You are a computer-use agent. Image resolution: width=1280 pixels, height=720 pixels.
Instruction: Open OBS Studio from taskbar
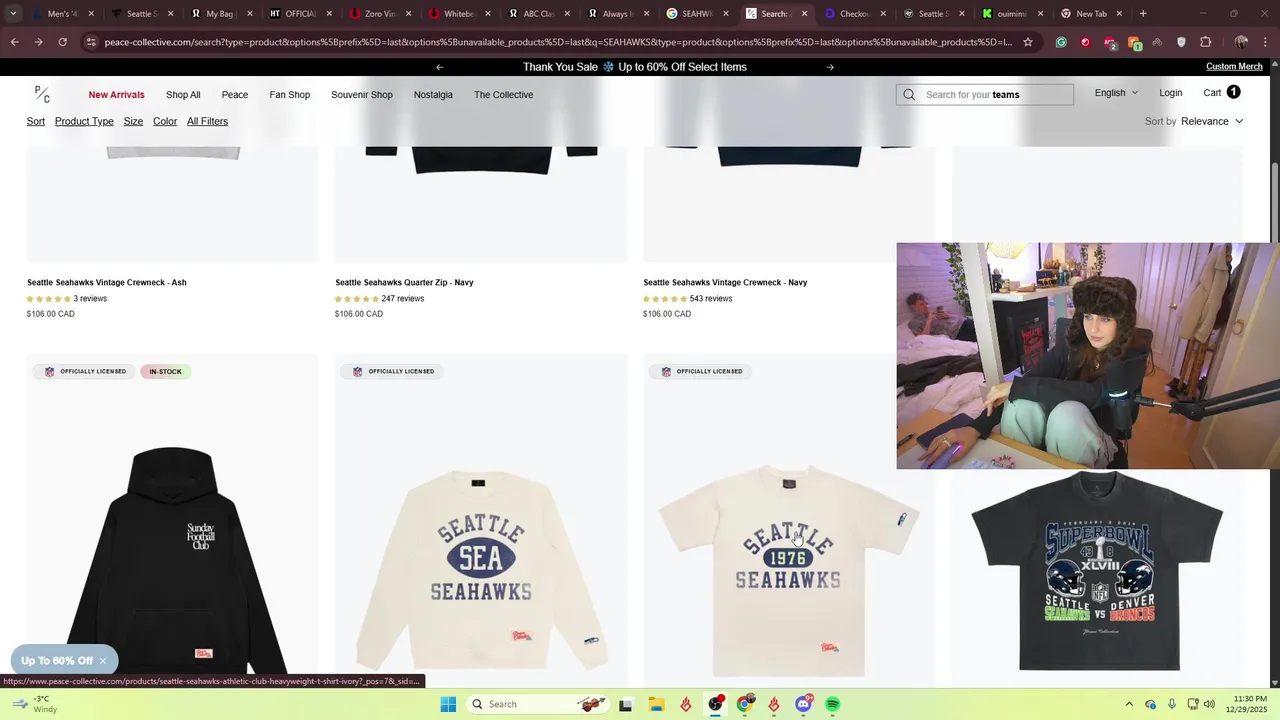pyautogui.click(x=715, y=704)
